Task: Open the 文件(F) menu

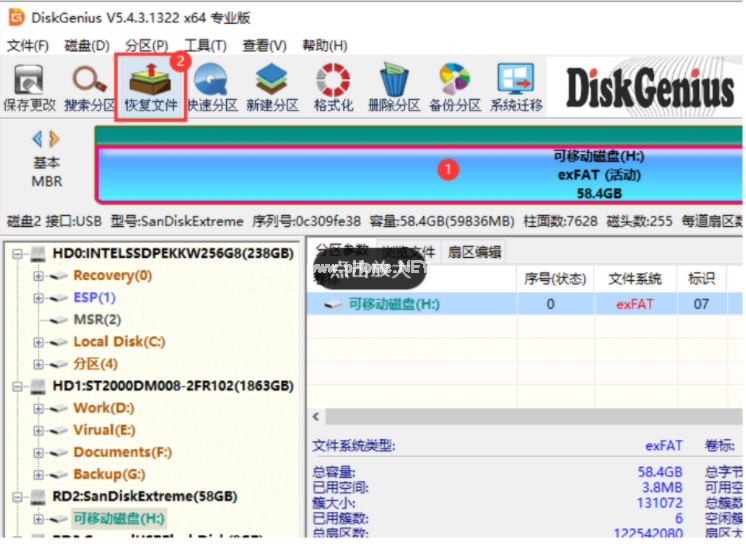Action: pos(28,46)
